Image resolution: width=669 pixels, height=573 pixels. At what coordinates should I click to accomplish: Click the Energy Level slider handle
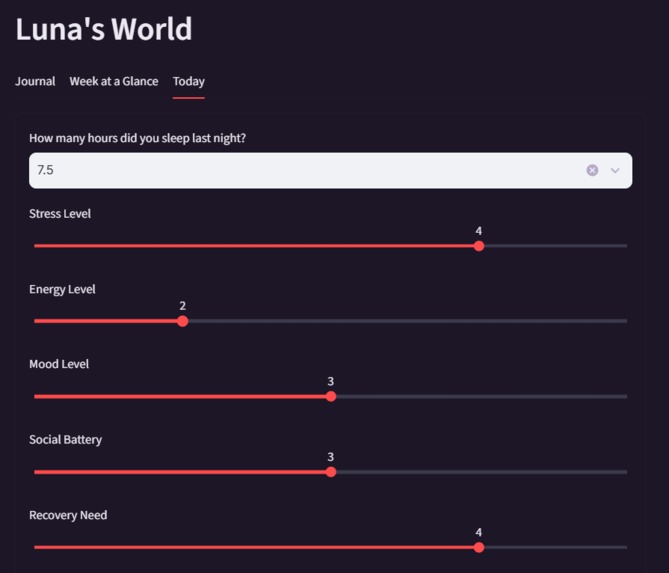[x=183, y=321]
